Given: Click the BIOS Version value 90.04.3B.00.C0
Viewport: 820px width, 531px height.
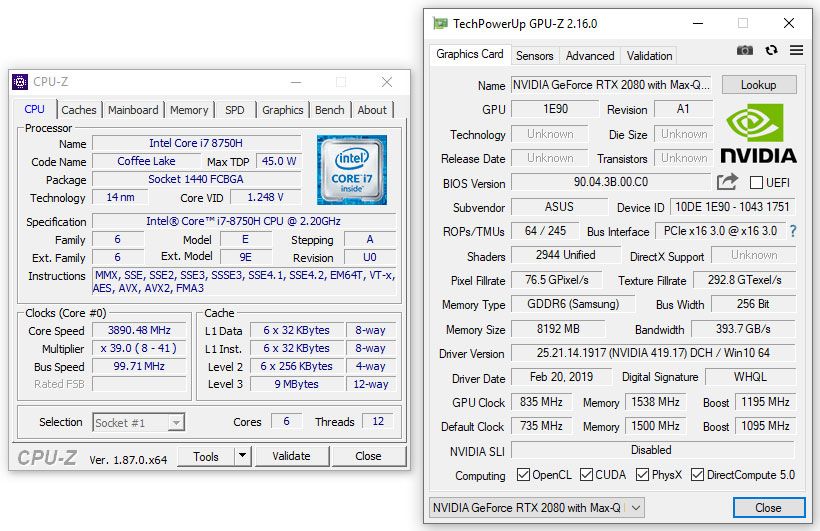Looking at the screenshot, I should coord(611,182).
